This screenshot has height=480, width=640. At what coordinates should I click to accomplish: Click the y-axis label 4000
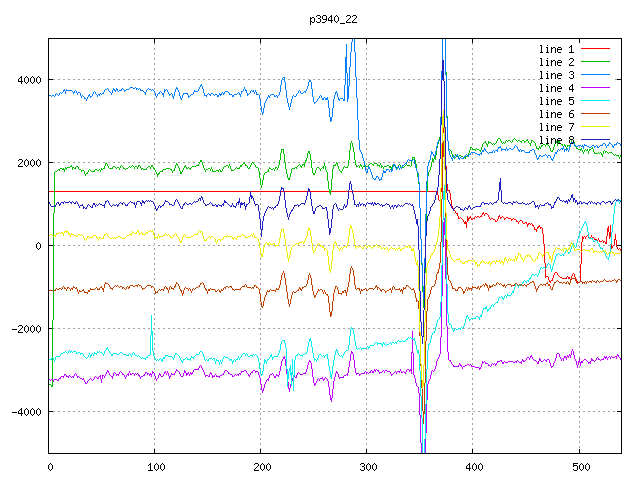(x=29, y=80)
